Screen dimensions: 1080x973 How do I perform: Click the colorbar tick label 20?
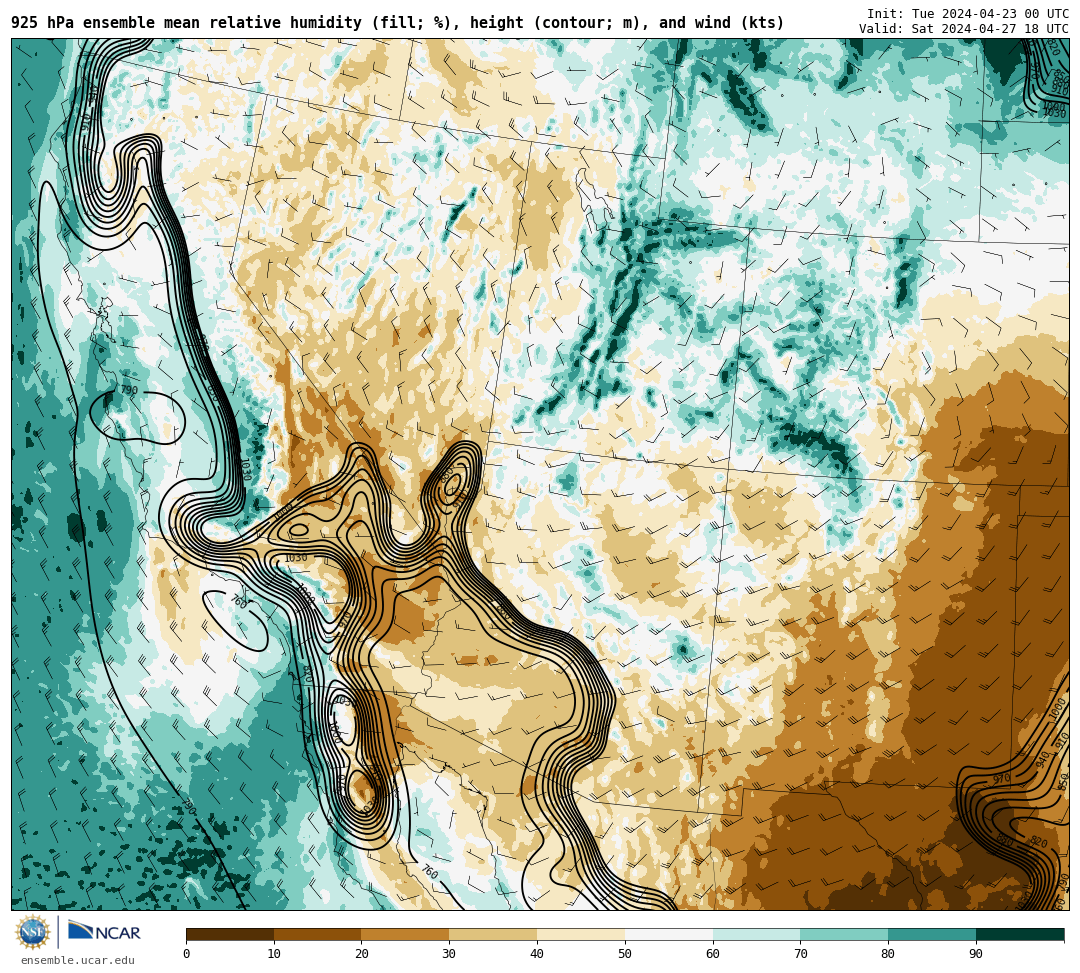[362, 954]
